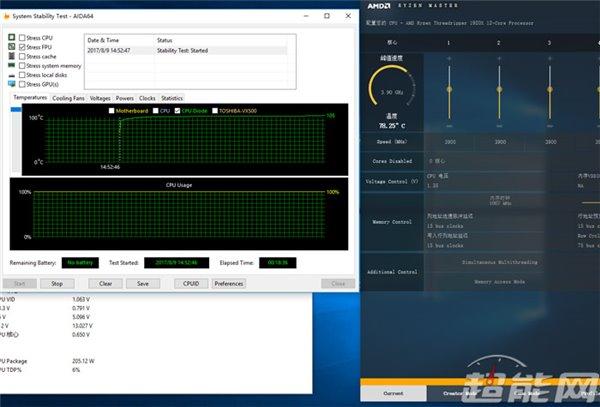Enable the Stress cache checkbox
The width and height of the screenshot is (600, 407).
coord(22,56)
